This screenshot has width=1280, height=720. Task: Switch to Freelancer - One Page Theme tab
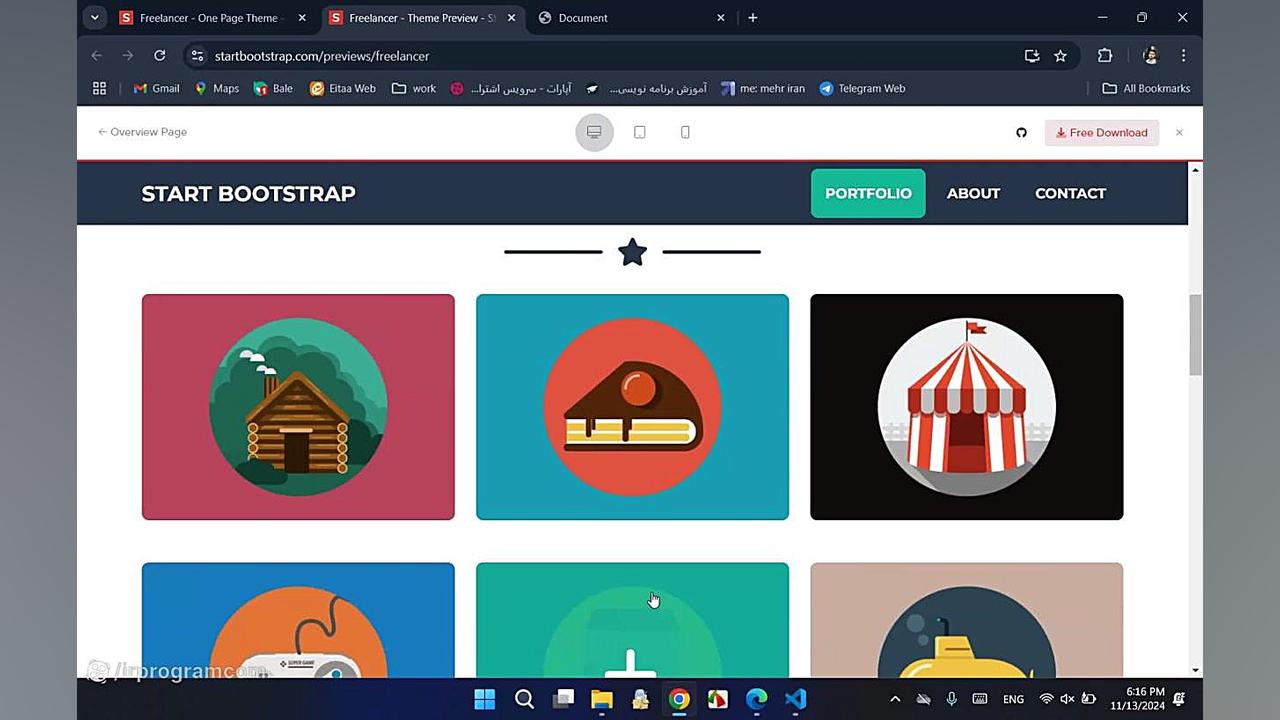tap(210, 18)
